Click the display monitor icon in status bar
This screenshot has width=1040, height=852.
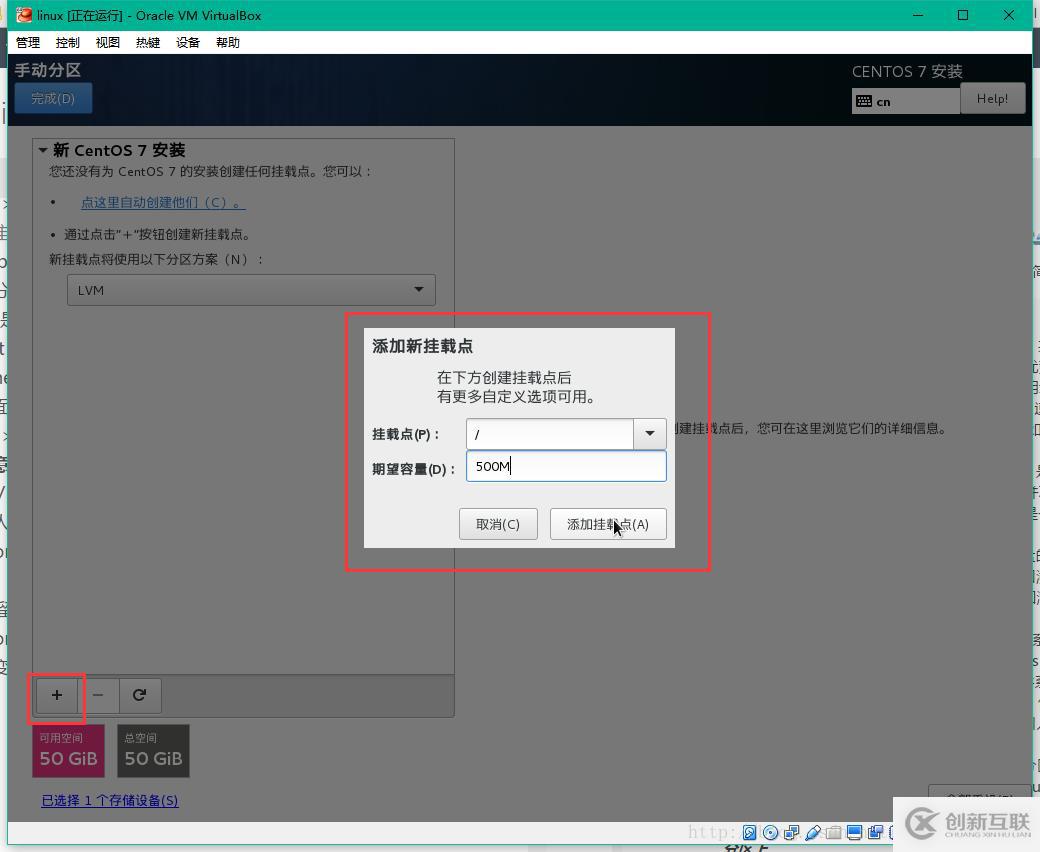tap(854, 832)
